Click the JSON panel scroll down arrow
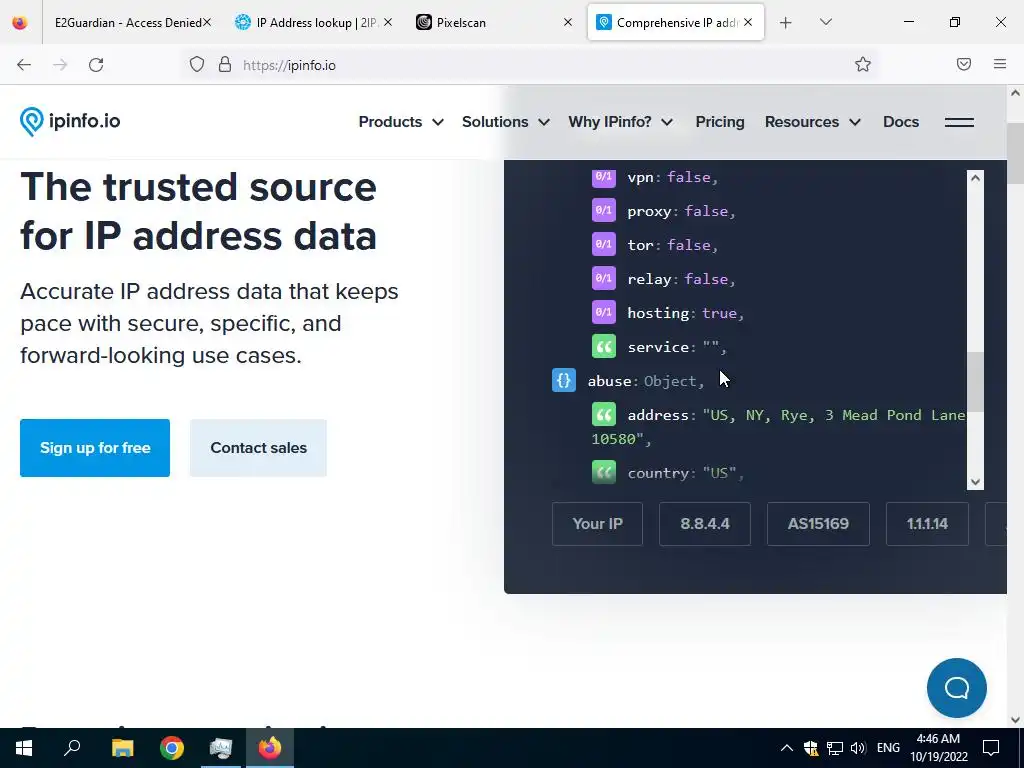 click(975, 482)
